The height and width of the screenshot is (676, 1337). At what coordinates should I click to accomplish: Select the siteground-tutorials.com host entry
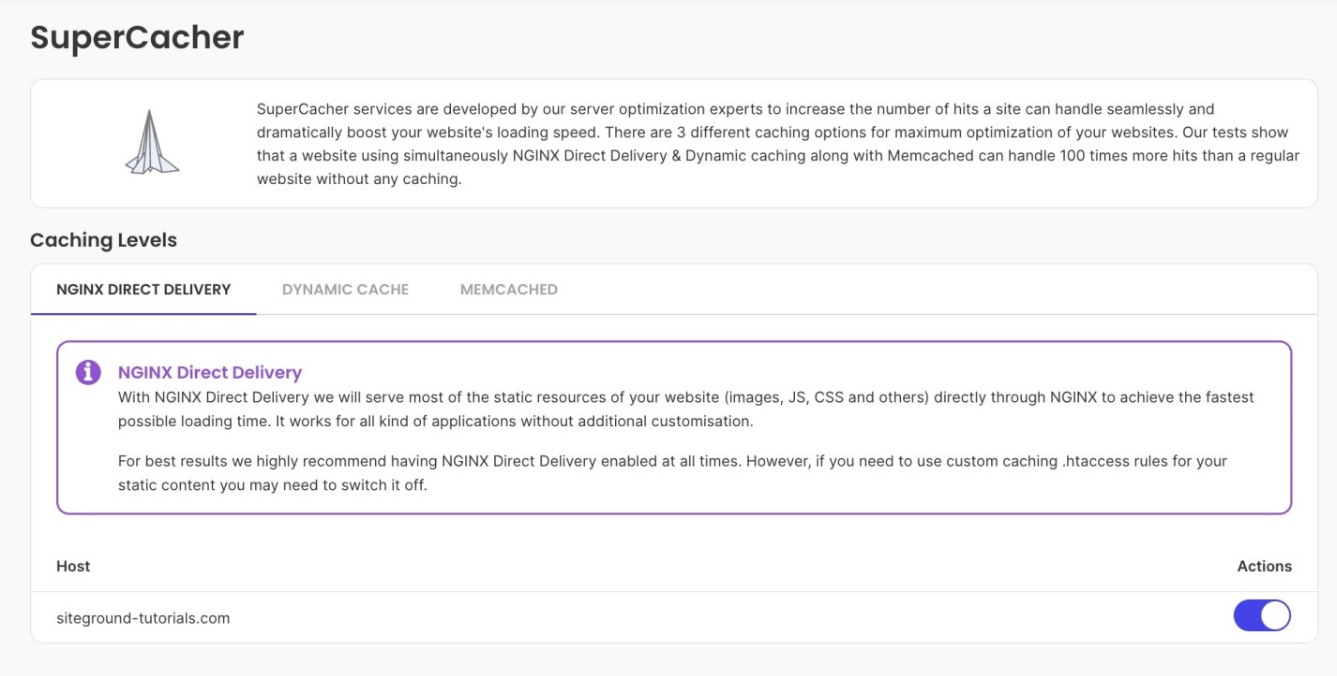click(x=143, y=618)
